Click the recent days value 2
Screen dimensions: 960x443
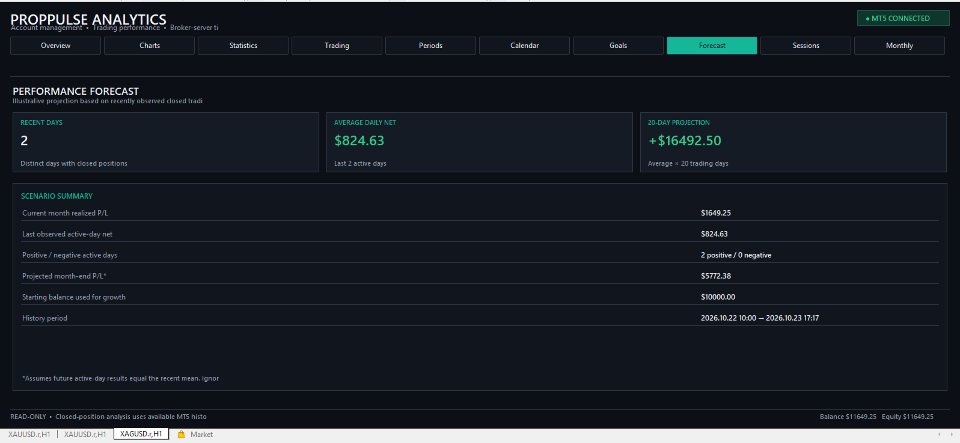click(x=24, y=141)
